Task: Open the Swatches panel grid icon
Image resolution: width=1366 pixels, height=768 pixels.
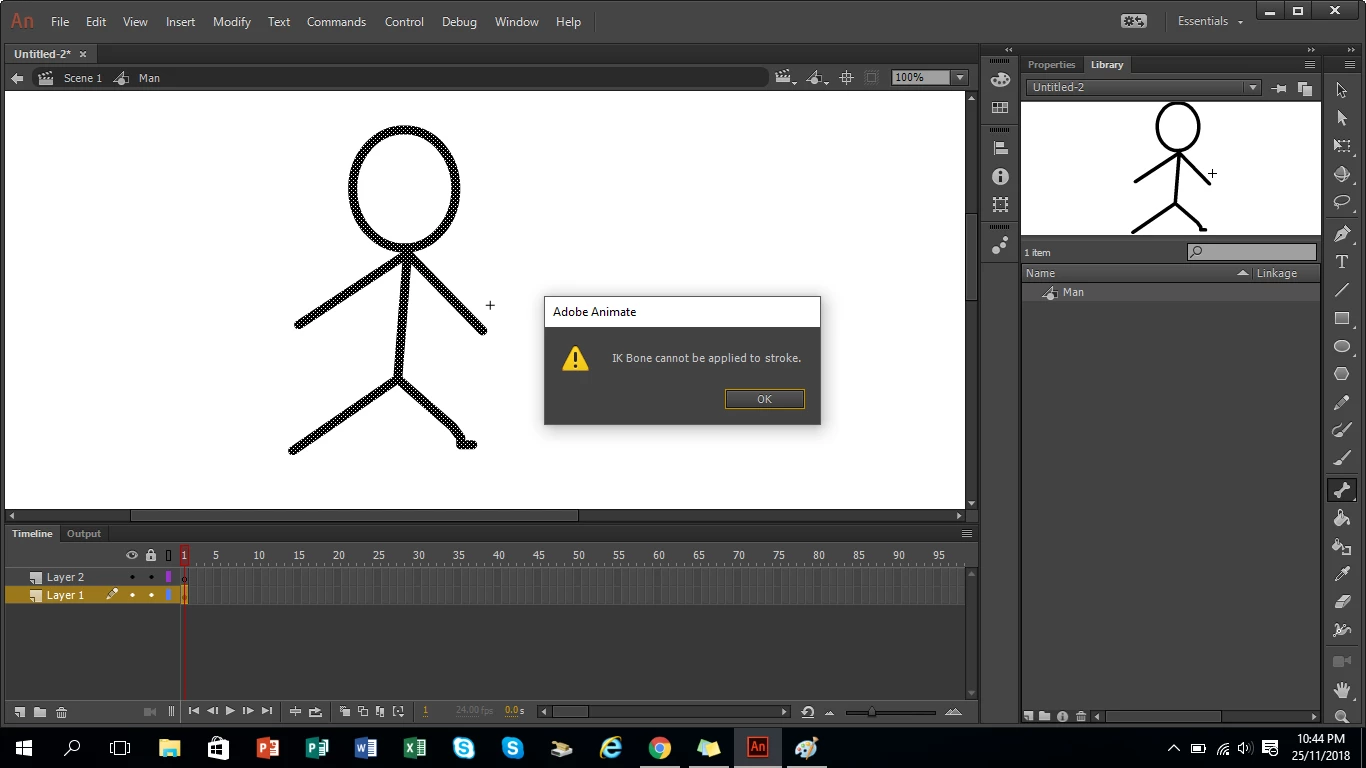Action: [x=1000, y=108]
